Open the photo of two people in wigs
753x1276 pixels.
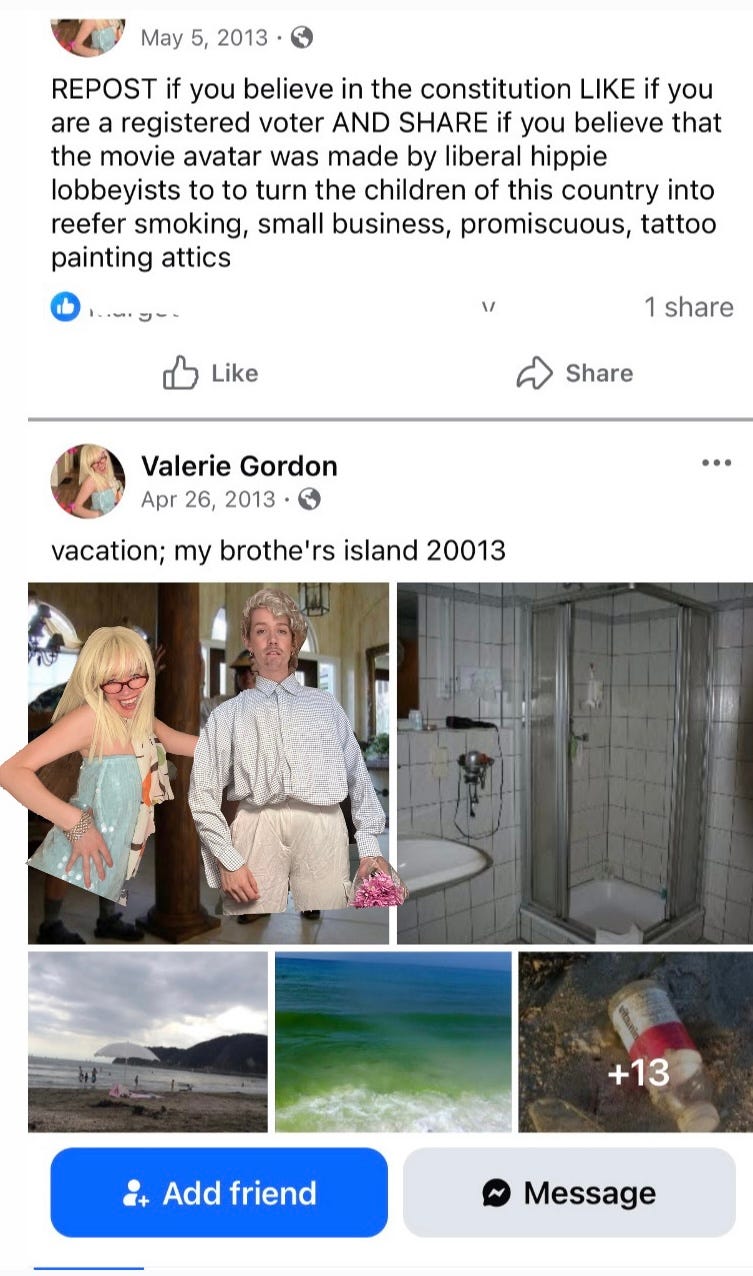click(208, 763)
